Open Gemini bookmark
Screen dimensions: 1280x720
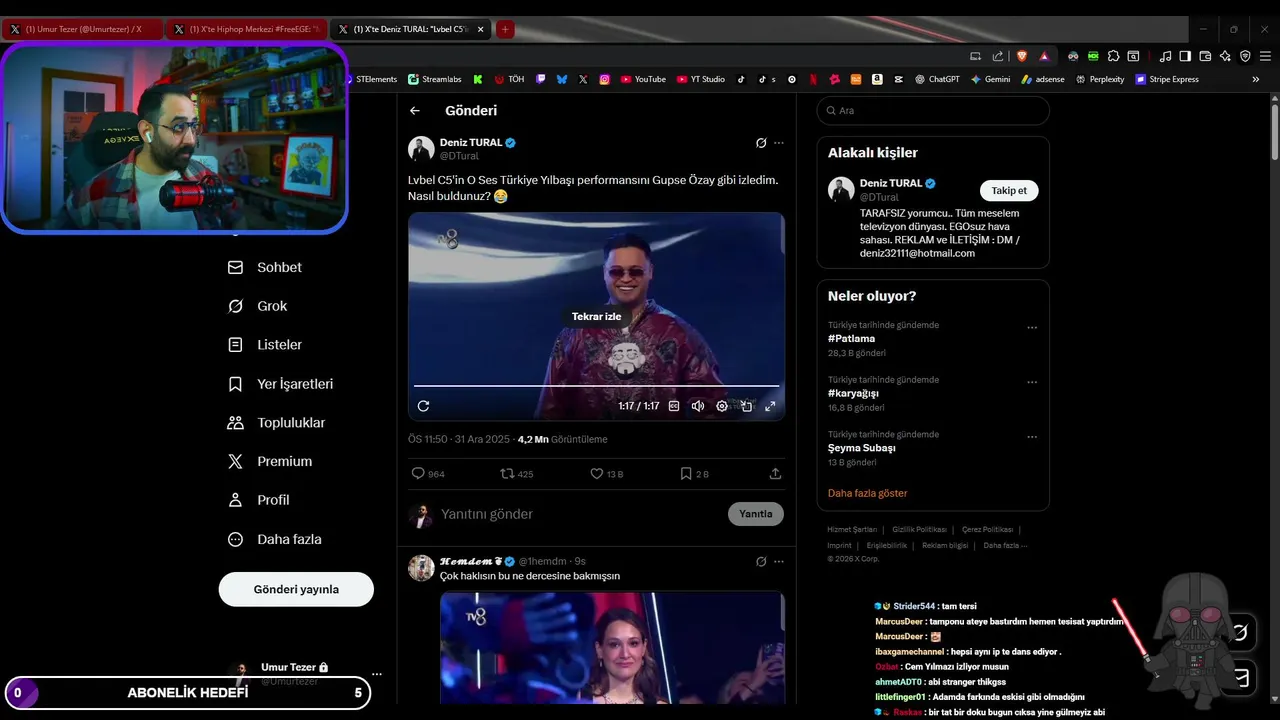(990, 79)
